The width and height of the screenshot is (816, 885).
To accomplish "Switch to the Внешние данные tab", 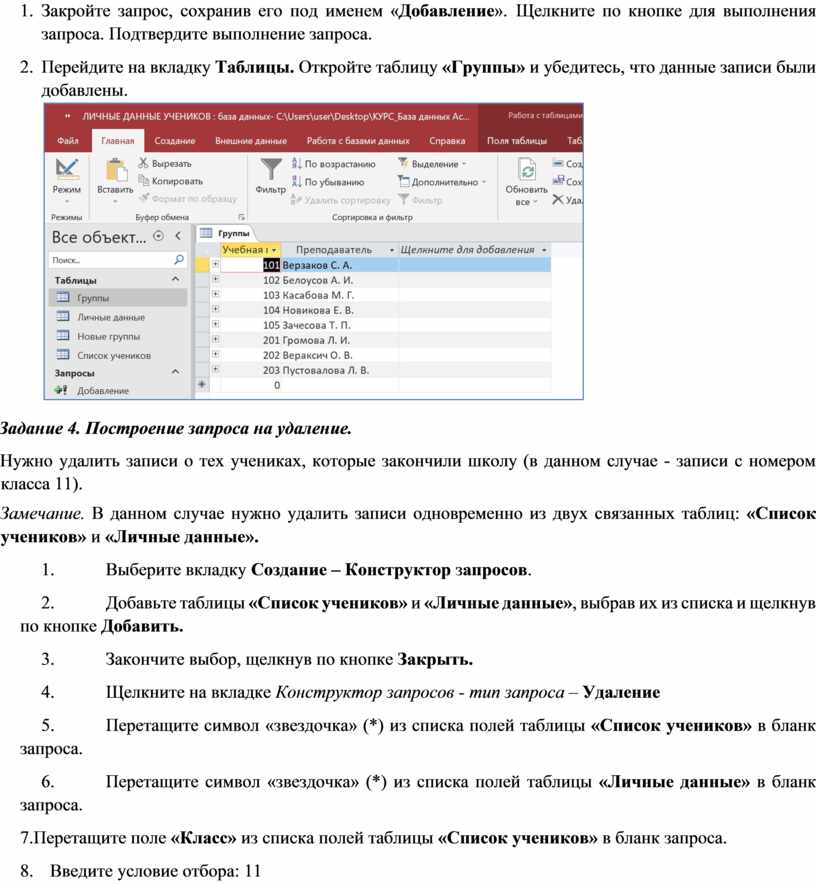I will (x=251, y=141).
